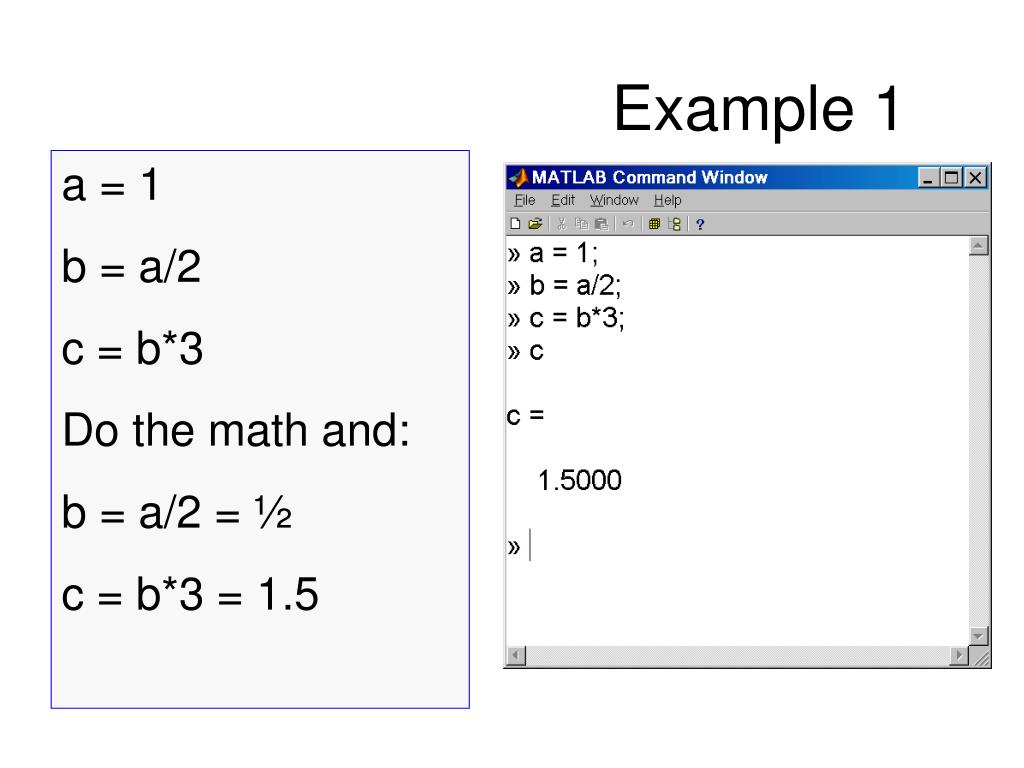
Task: Open the File menu
Action: click(524, 200)
